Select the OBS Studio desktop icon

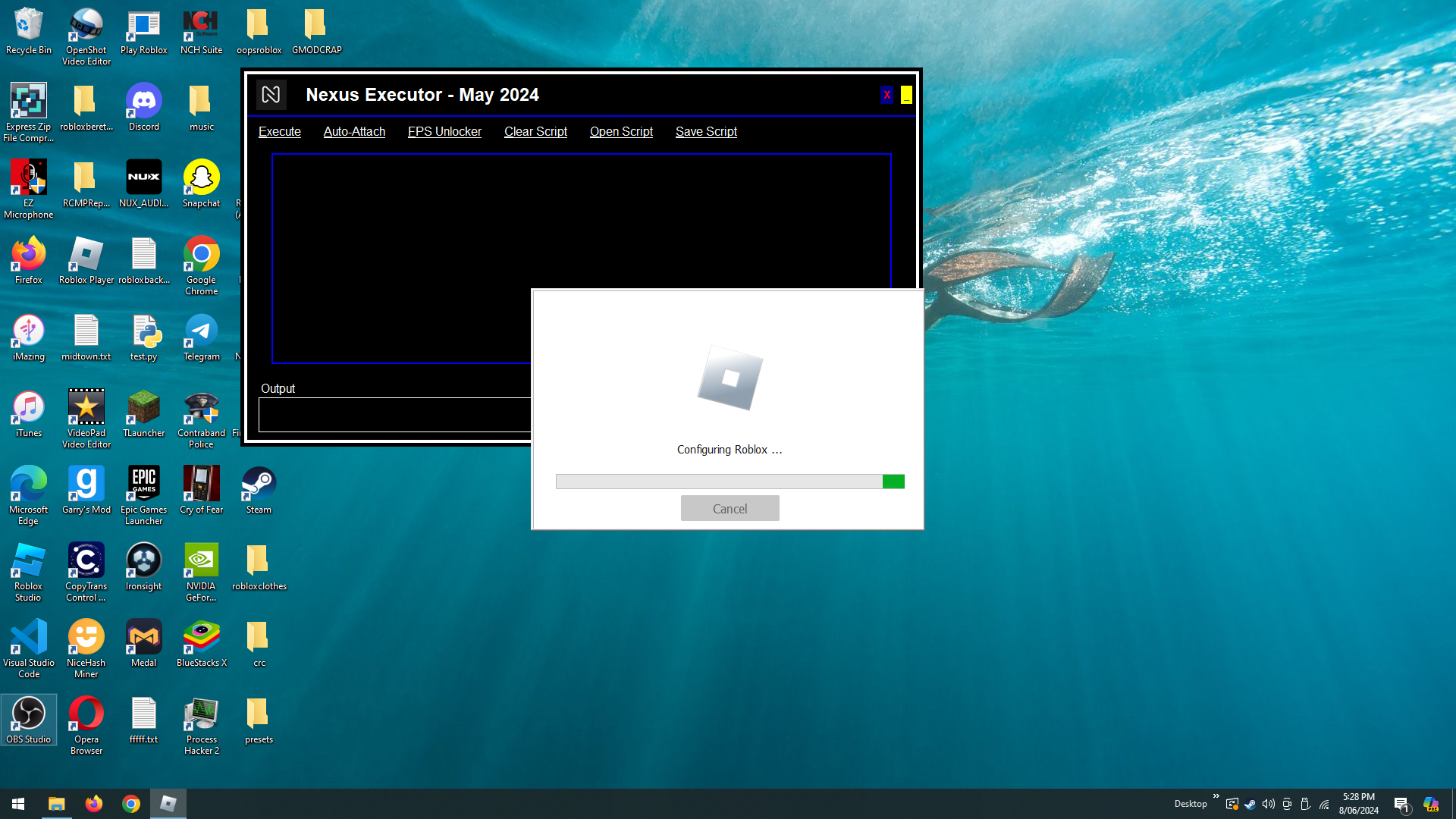tap(28, 714)
